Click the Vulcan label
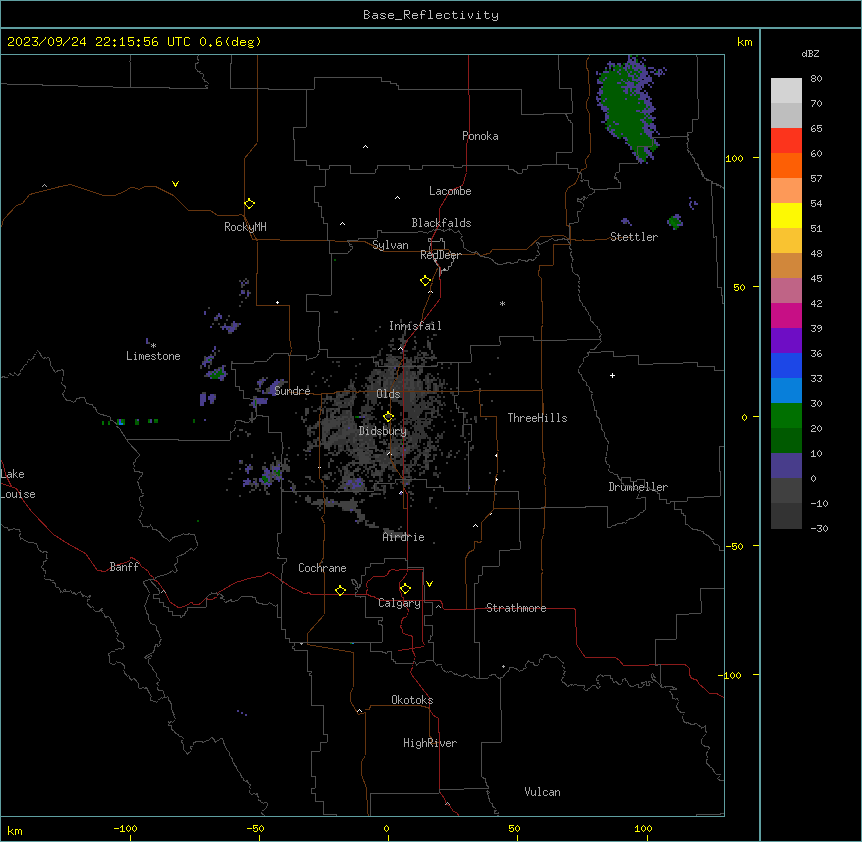 click(542, 792)
